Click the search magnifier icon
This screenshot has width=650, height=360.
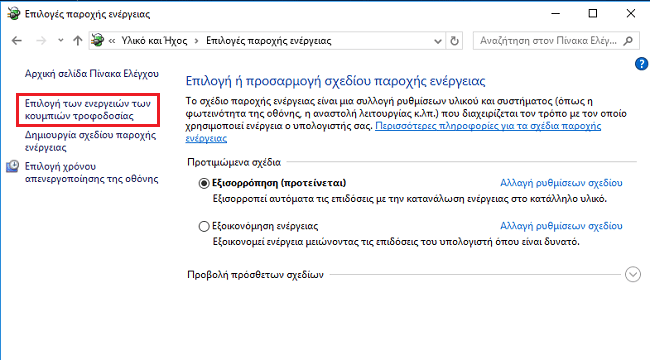click(628, 41)
